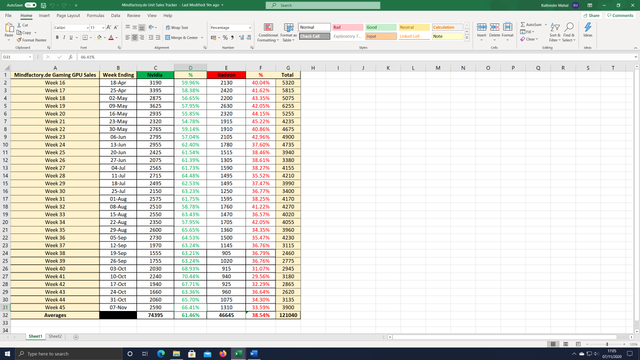This screenshot has height=360, width=640.
Task: Click in the title bar Search box
Action: 323,5
